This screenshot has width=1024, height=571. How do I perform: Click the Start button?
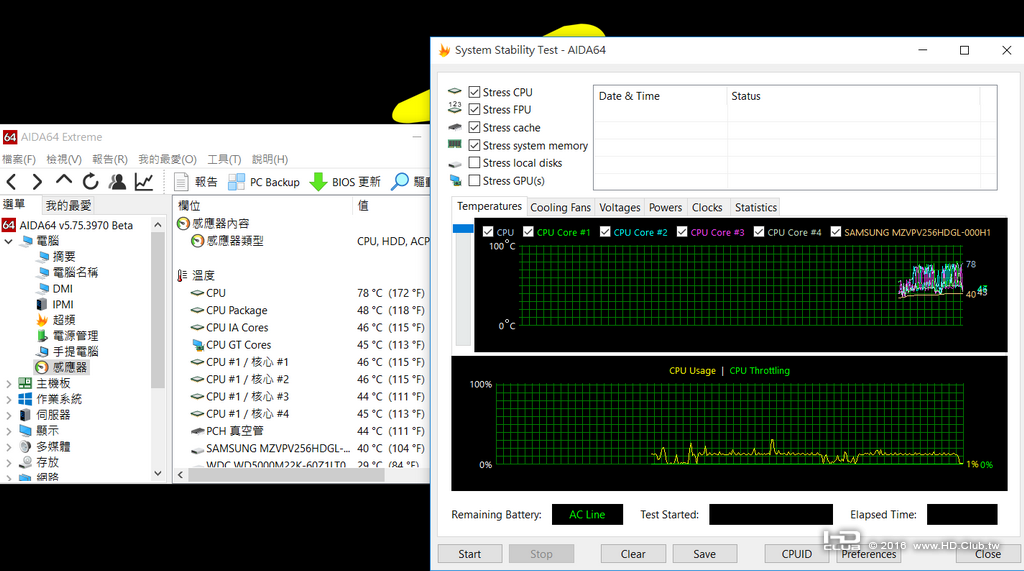point(470,553)
